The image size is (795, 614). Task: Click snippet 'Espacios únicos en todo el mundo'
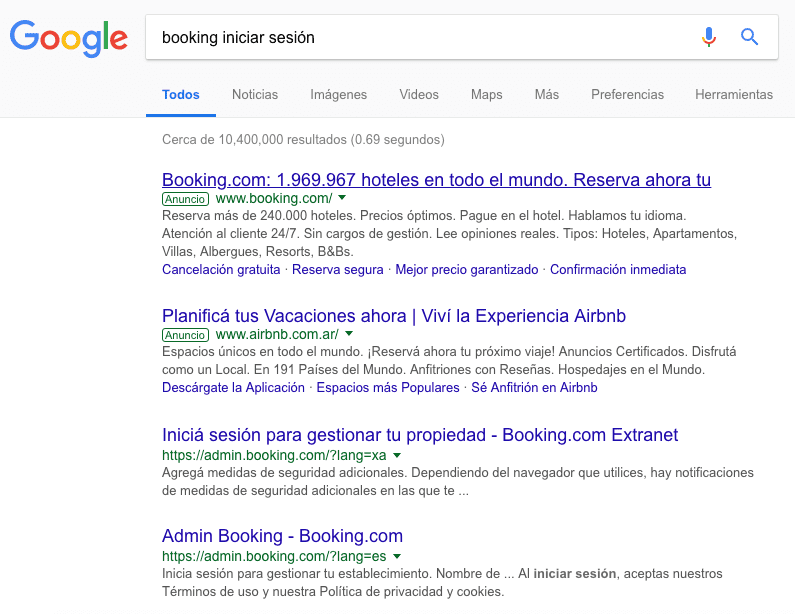tap(449, 360)
